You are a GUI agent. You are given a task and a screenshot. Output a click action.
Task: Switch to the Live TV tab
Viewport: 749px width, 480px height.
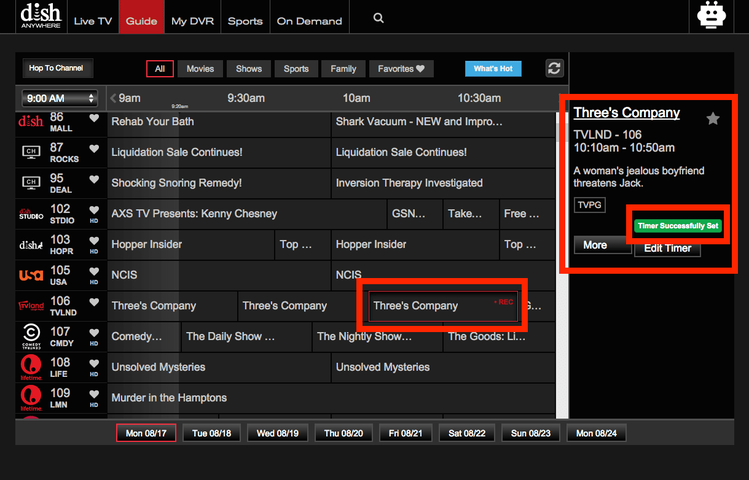pyautogui.click(x=93, y=21)
